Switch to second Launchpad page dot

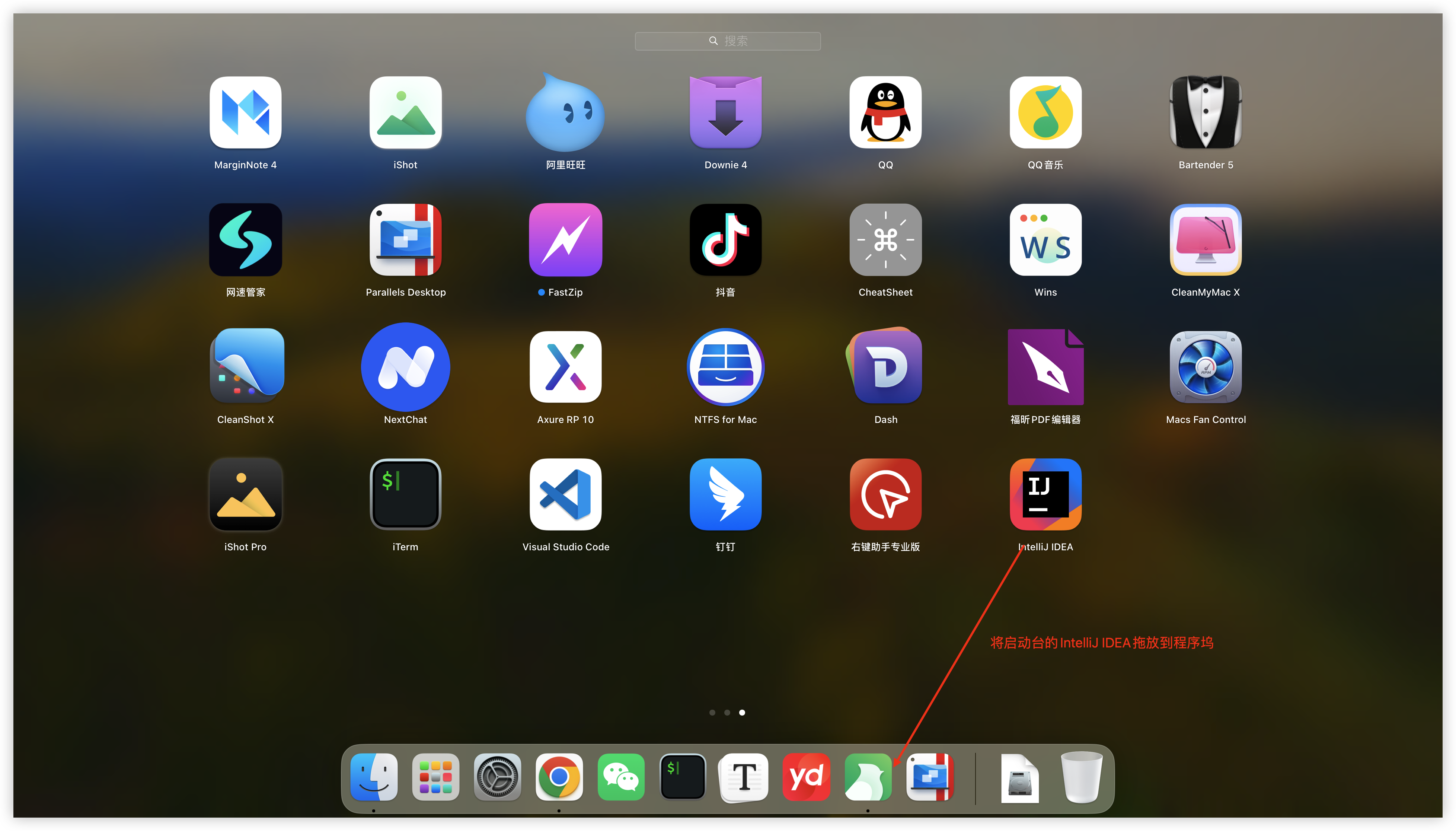(727, 712)
